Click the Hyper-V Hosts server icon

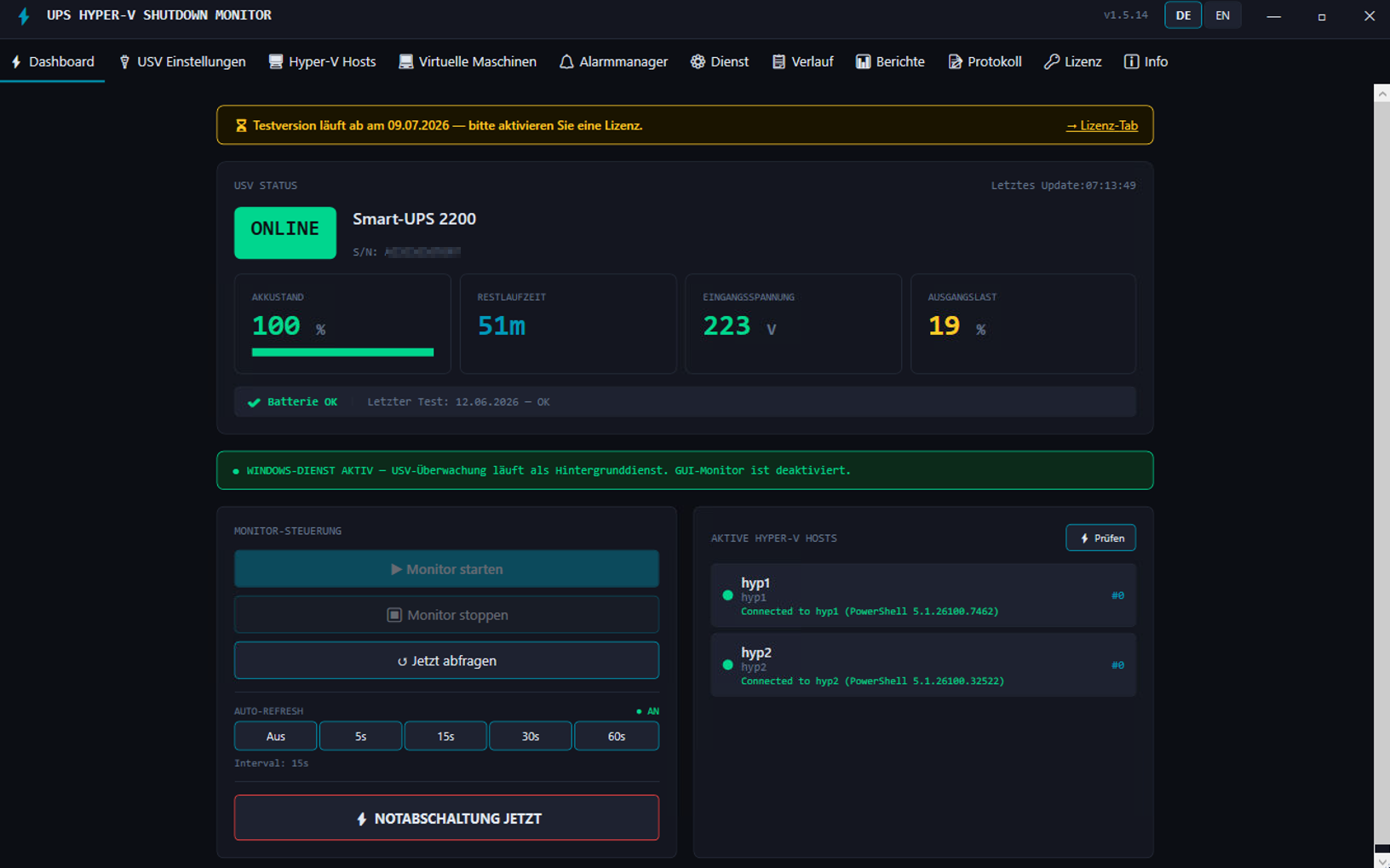pos(275,61)
